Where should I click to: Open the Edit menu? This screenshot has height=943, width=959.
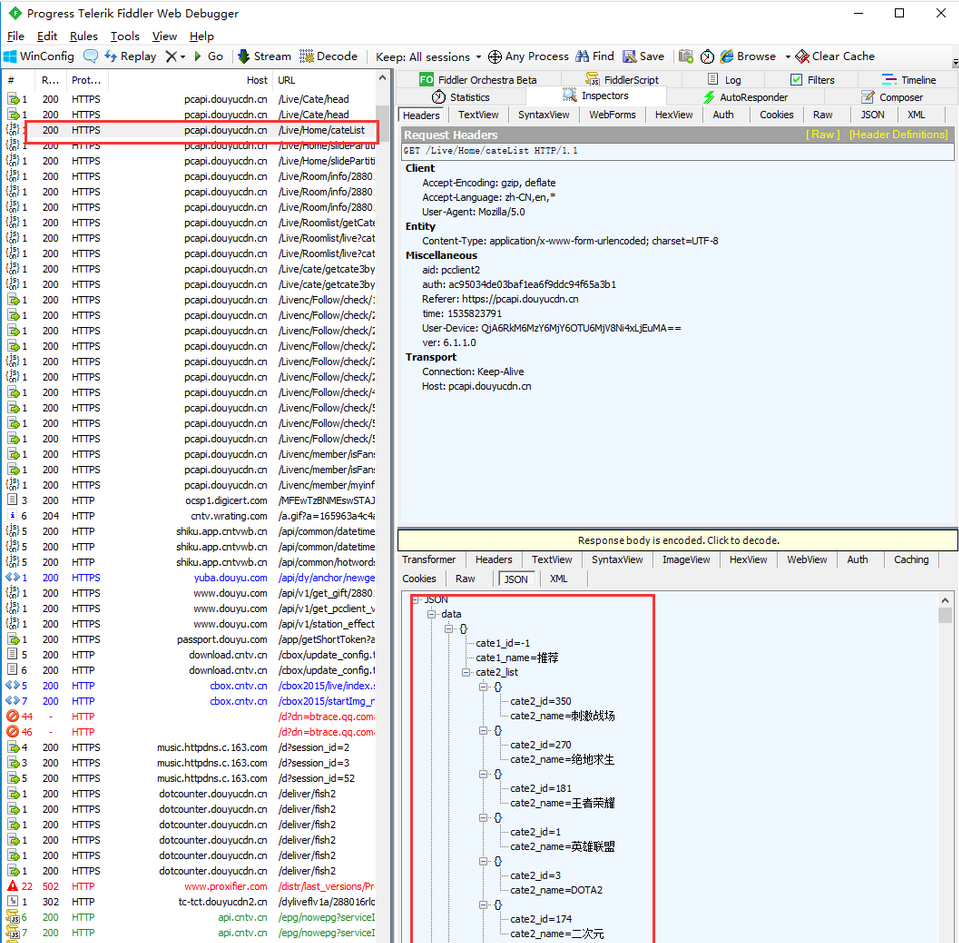(46, 36)
